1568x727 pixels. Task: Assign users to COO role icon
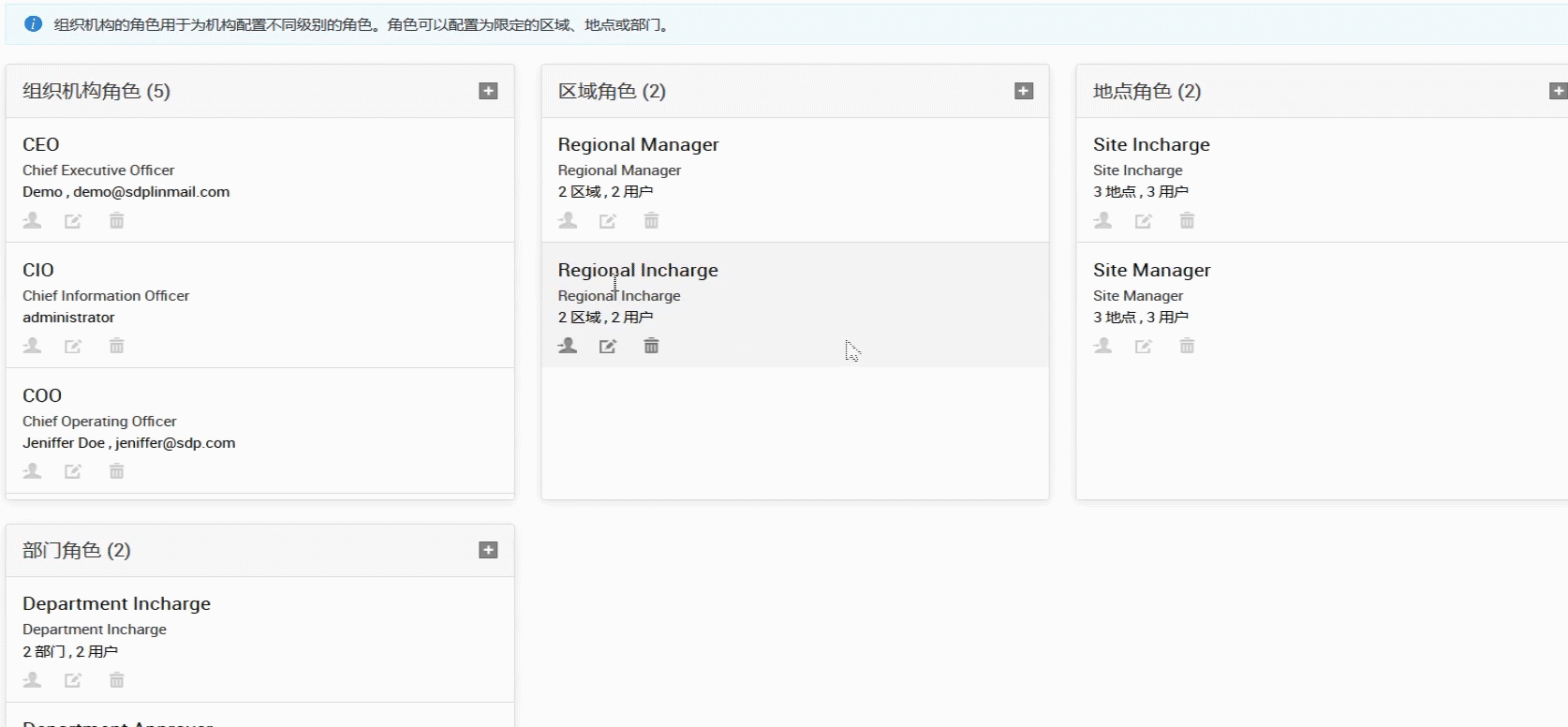33,471
